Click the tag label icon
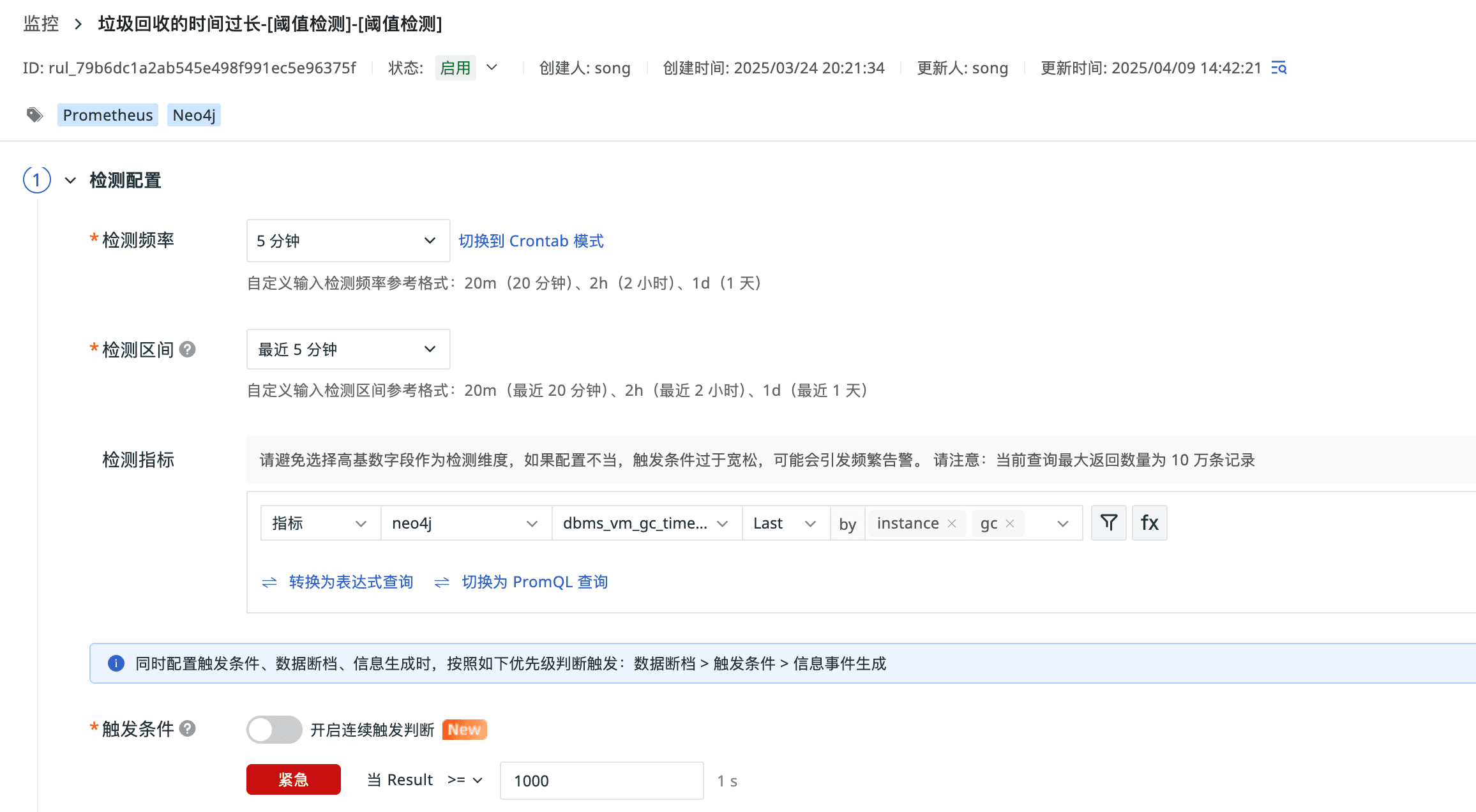The height and width of the screenshot is (812, 1476). pos(34,115)
